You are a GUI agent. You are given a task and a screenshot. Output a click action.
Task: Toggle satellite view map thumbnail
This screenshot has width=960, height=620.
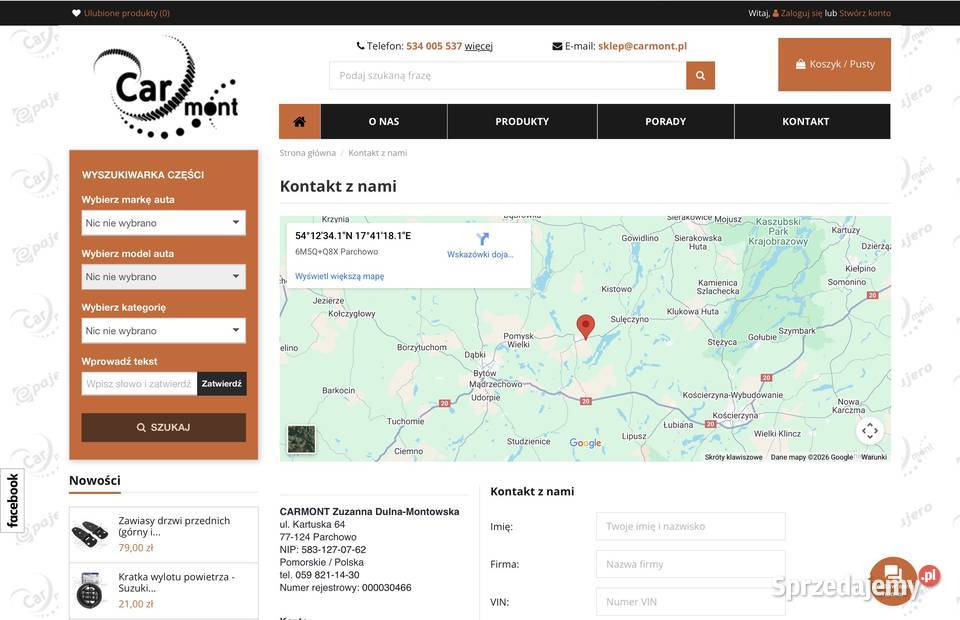pyautogui.click(x=301, y=439)
